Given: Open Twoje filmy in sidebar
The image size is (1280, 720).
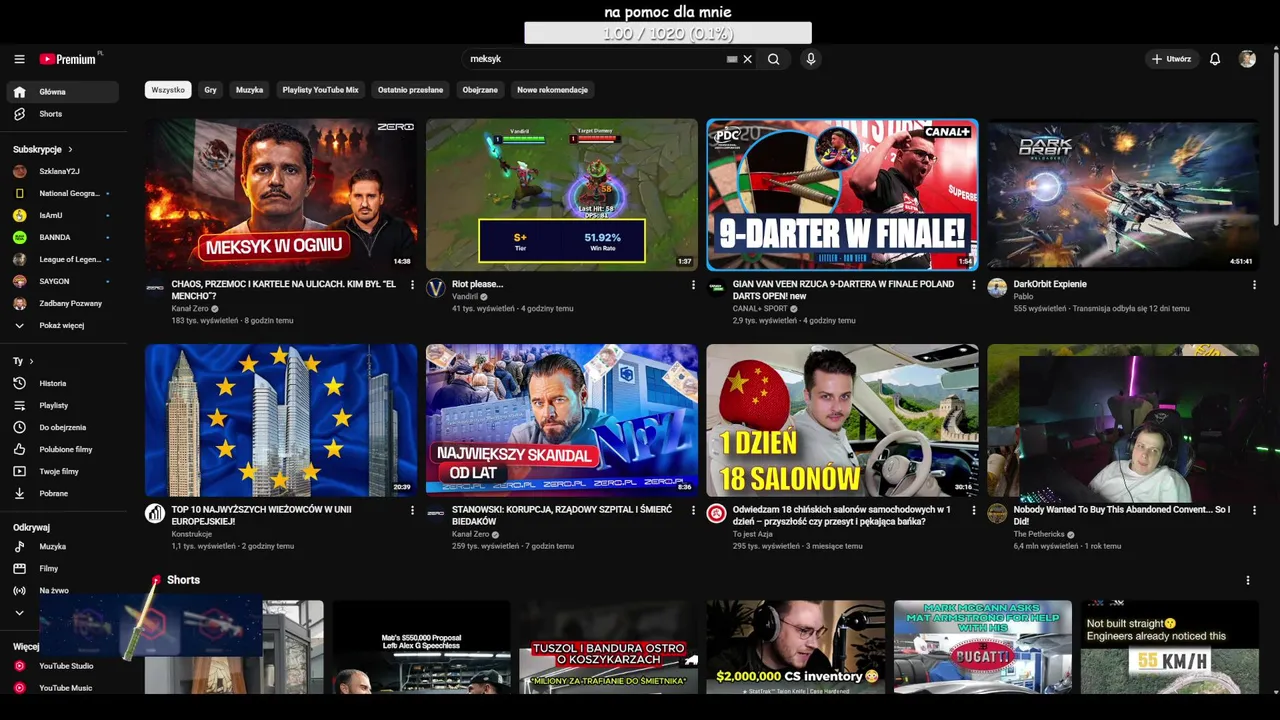Looking at the screenshot, I should click(62, 471).
